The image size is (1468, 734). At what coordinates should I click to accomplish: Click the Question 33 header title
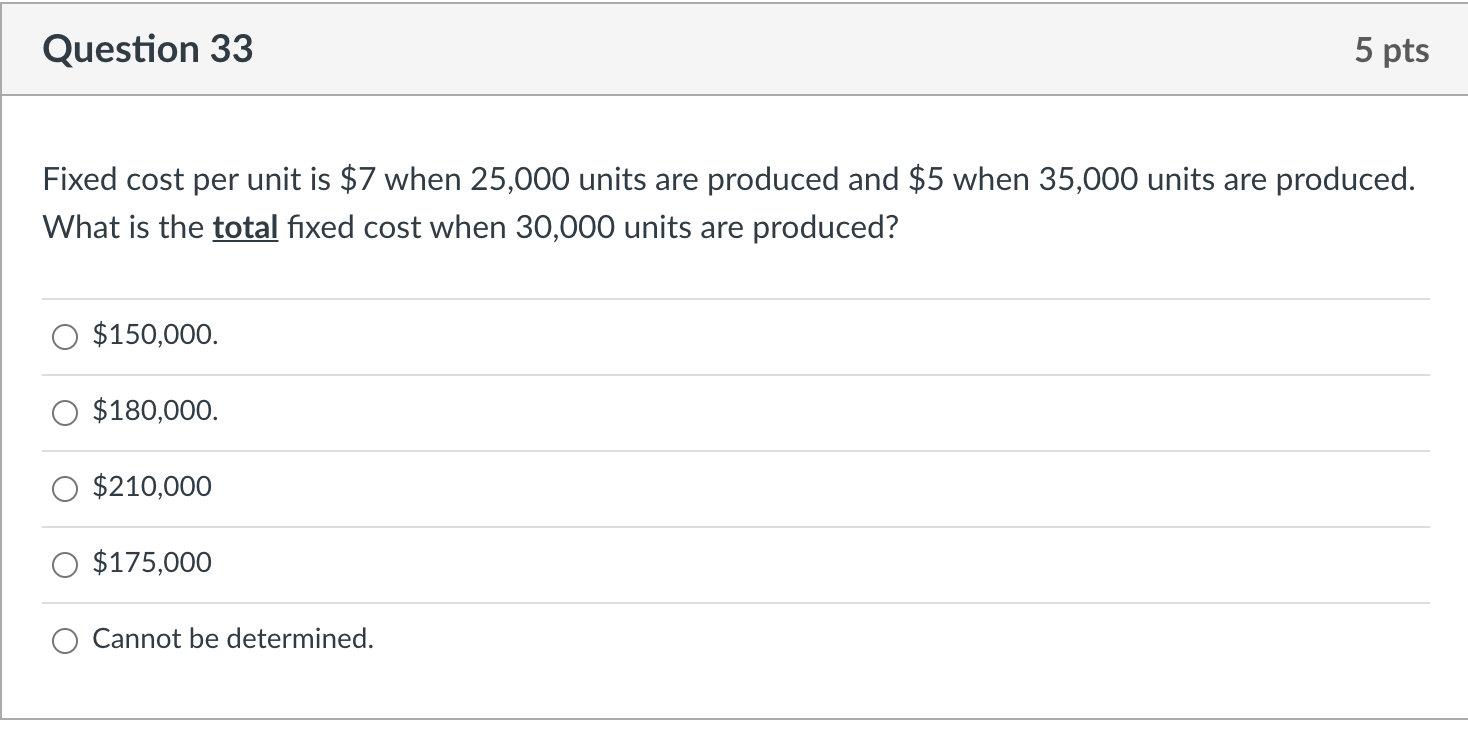tap(147, 48)
